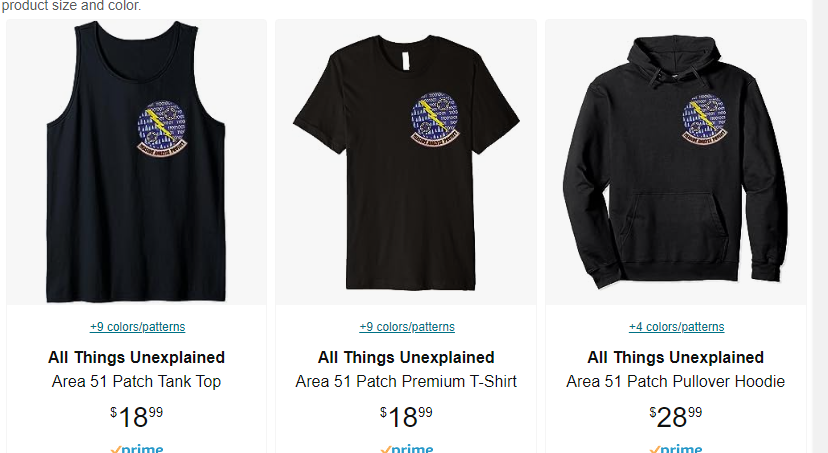Open the Area 51 Patch Tank Top title
The height and width of the screenshot is (453, 828).
[136, 381]
